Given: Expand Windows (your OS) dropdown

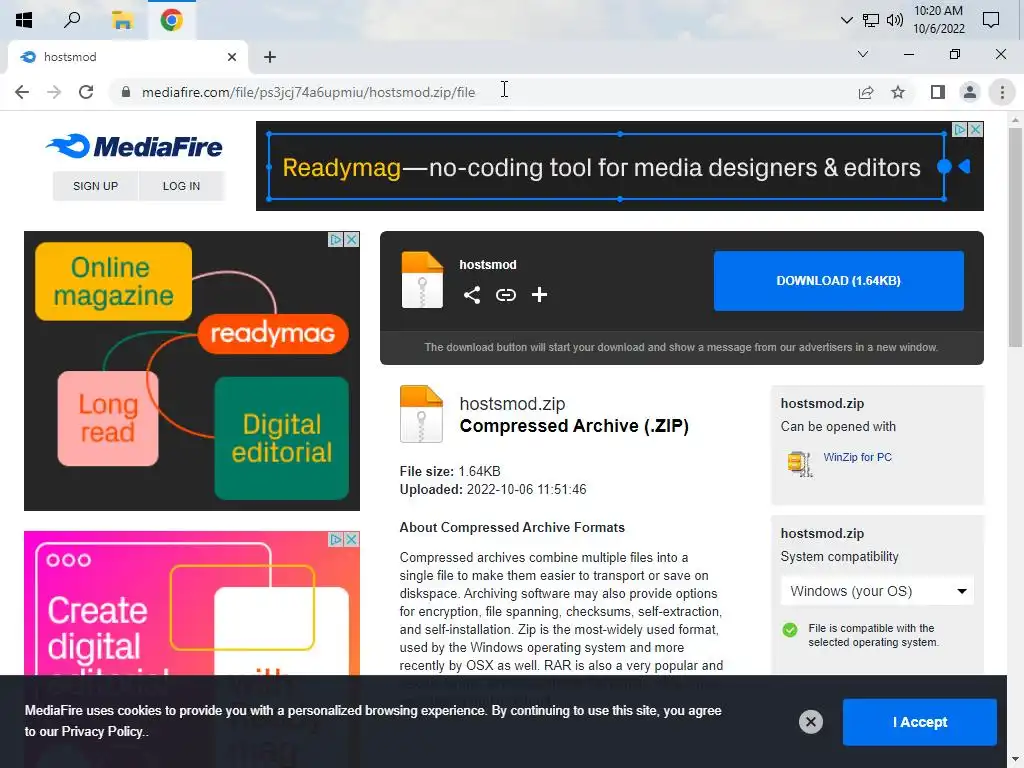Looking at the screenshot, I should (877, 591).
